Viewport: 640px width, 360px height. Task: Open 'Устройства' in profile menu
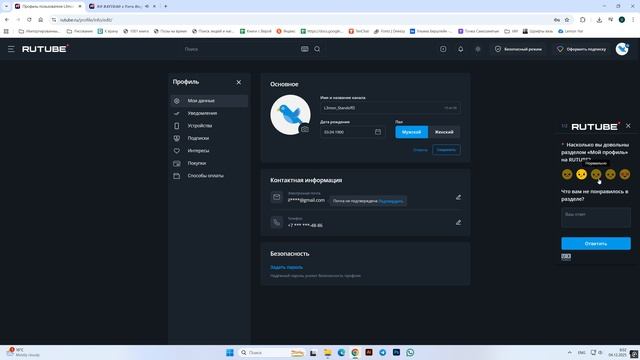click(209, 126)
